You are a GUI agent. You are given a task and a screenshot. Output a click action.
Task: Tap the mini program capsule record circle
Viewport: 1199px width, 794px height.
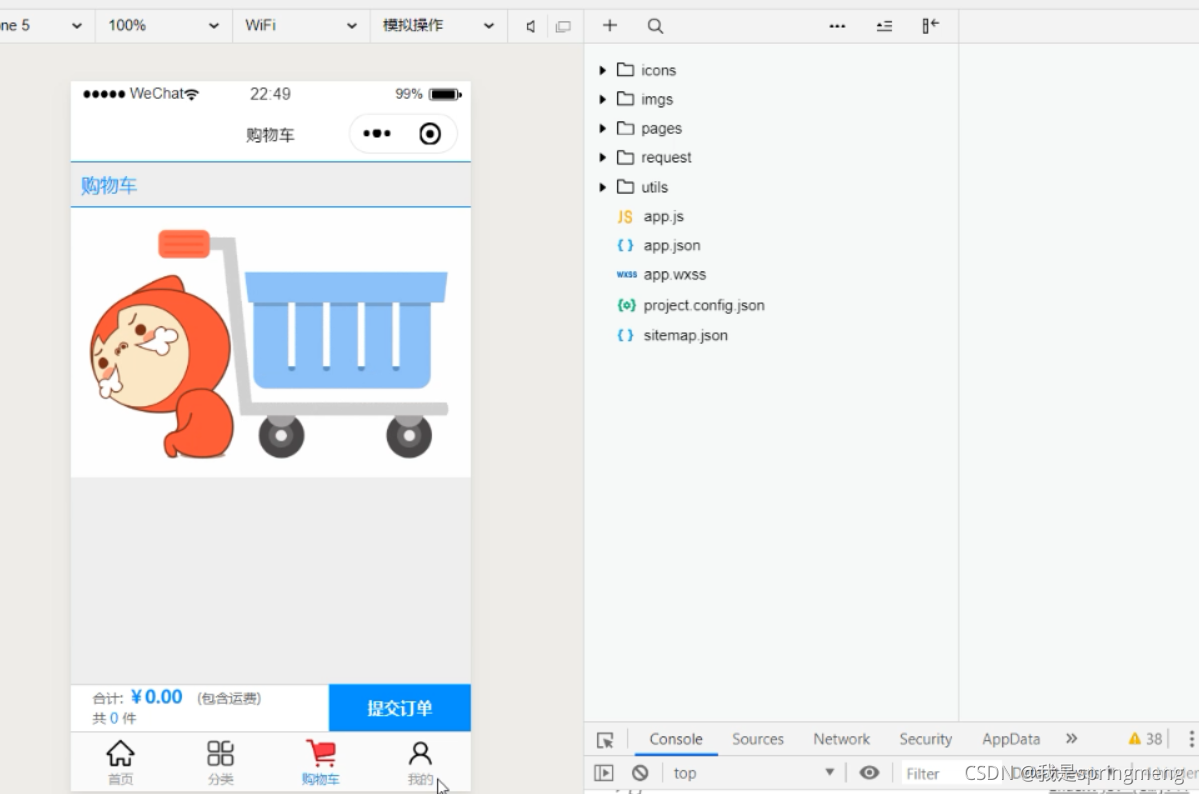tap(430, 134)
